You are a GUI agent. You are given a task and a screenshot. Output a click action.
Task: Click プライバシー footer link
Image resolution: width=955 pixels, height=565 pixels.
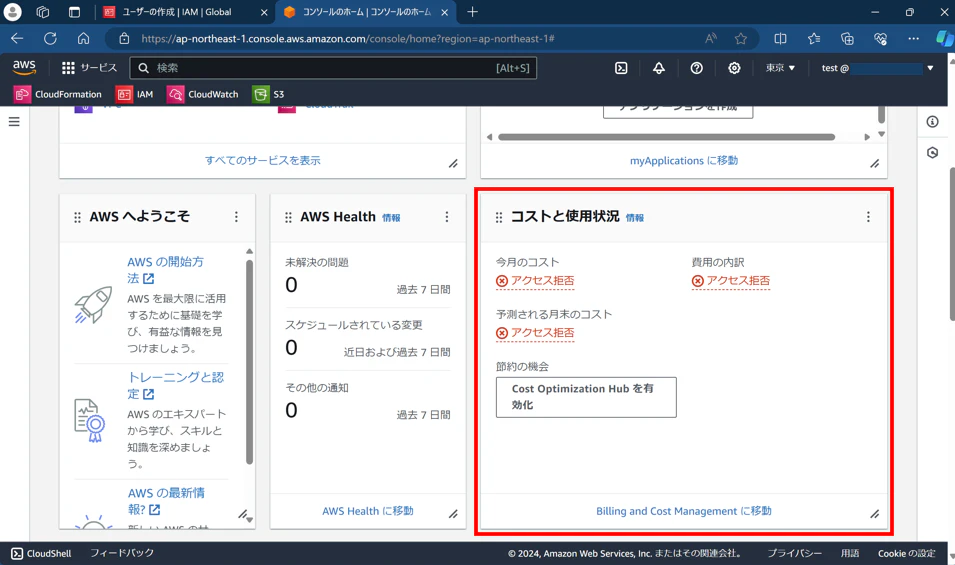(x=794, y=553)
